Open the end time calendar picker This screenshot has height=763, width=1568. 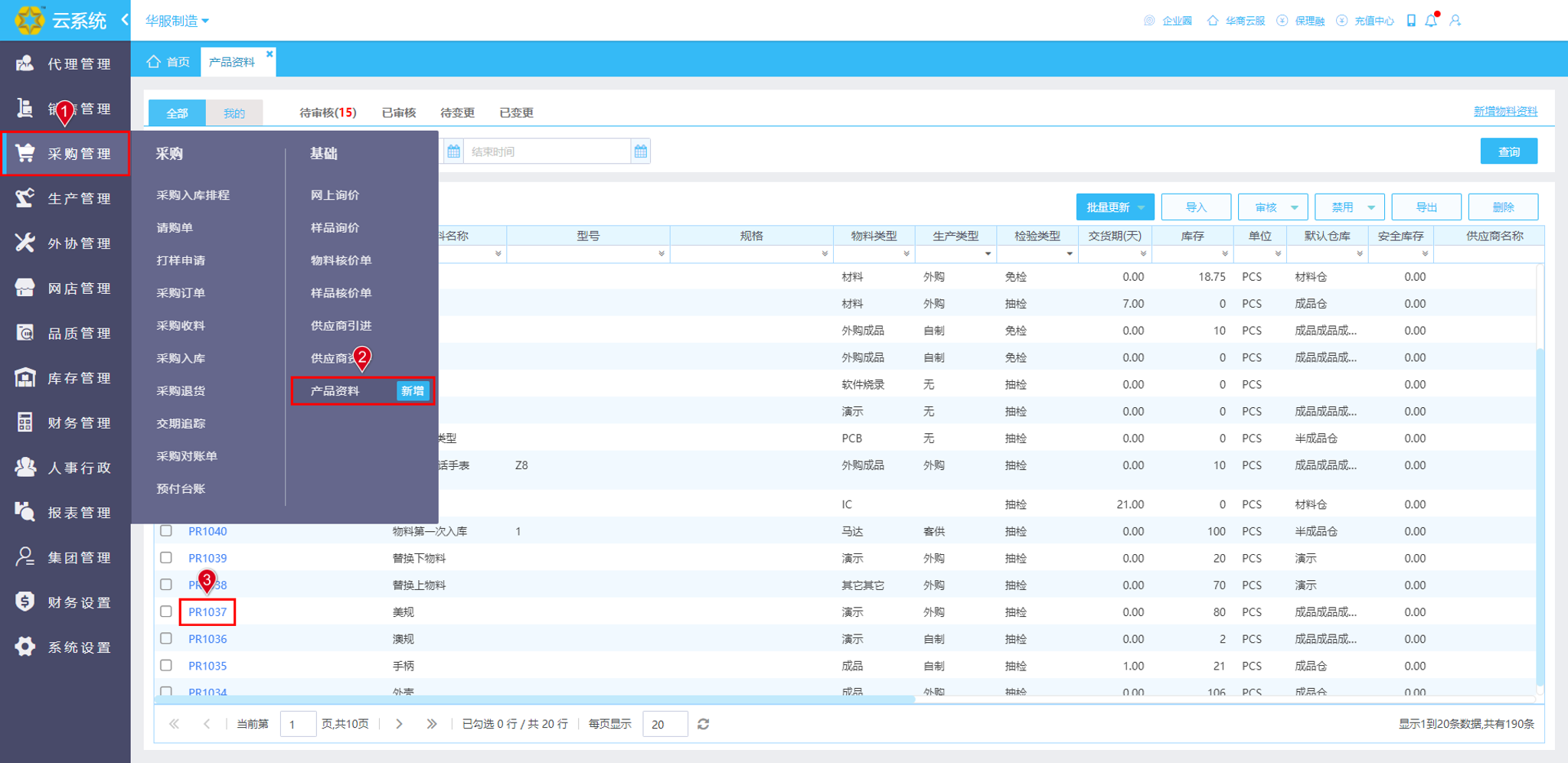click(641, 152)
